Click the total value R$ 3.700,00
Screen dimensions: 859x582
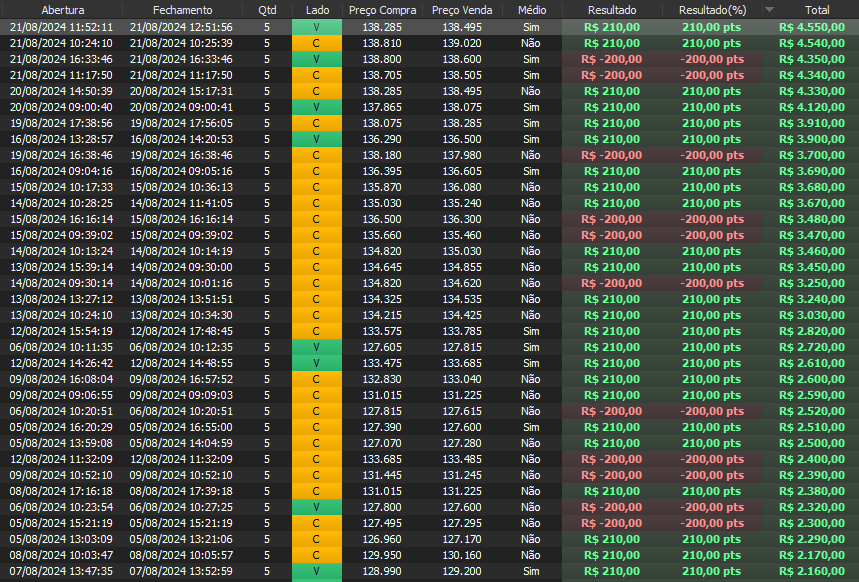(817, 155)
